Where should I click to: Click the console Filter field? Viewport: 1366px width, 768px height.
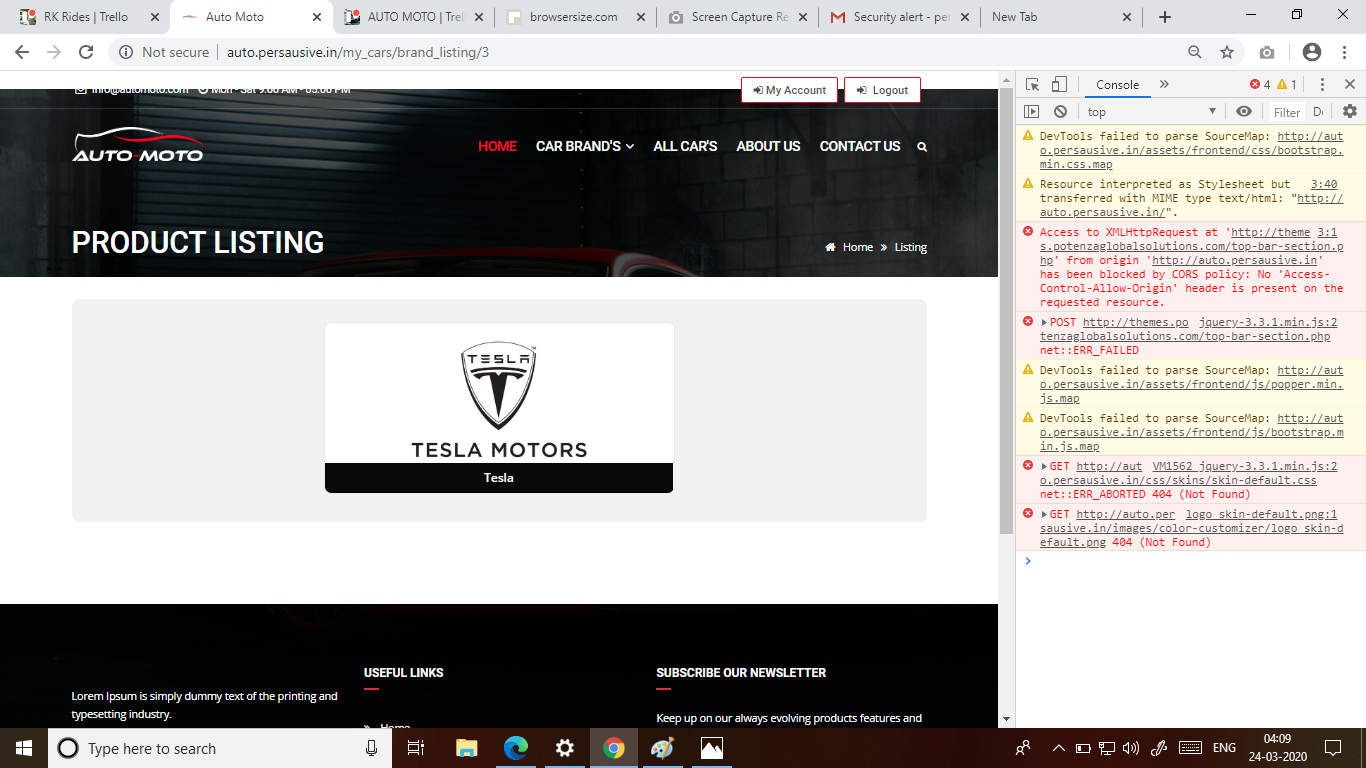tap(1287, 112)
